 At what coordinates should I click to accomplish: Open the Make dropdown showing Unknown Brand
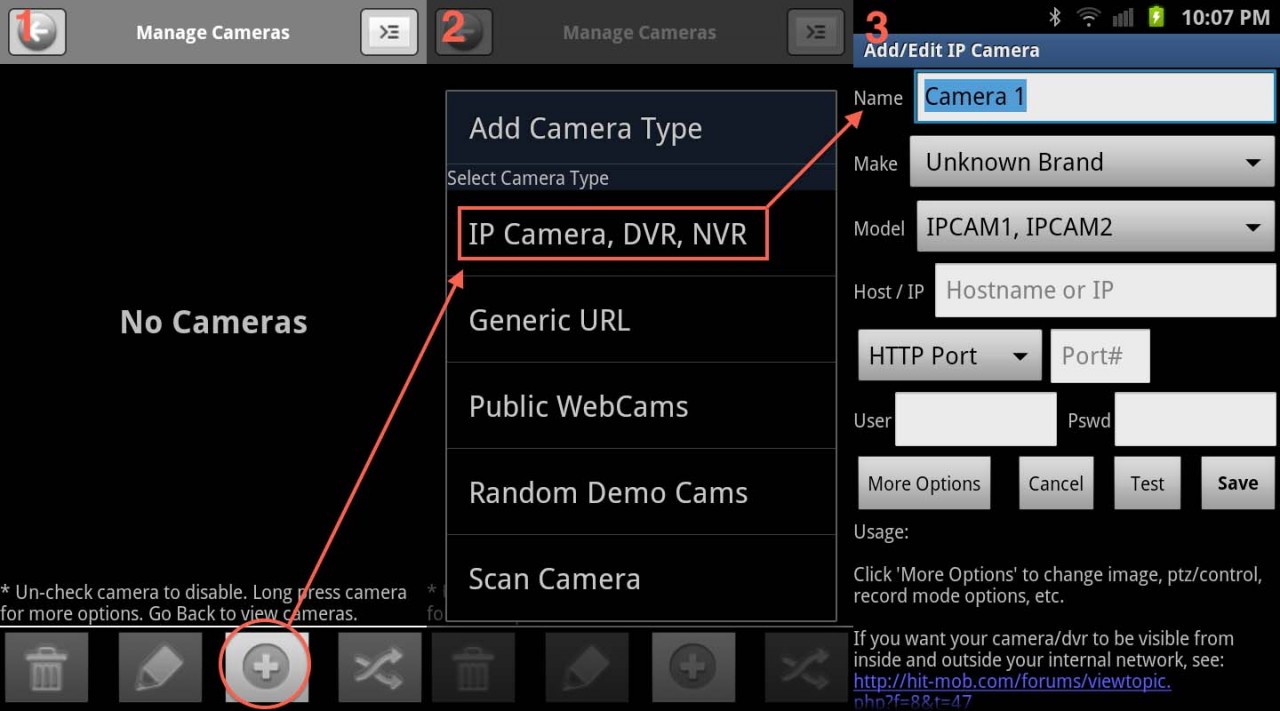coord(1092,161)
